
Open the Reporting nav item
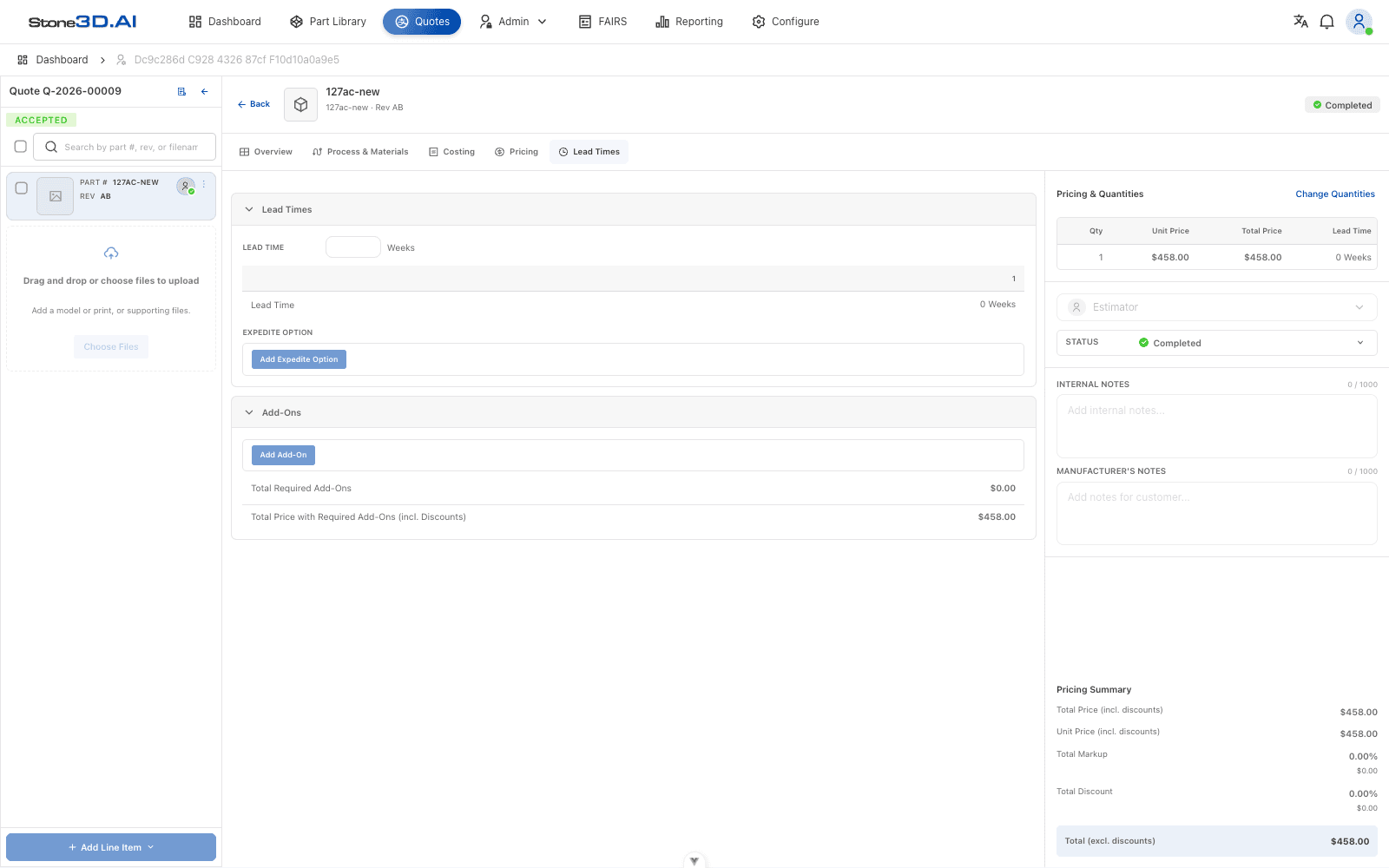[689, 22]
